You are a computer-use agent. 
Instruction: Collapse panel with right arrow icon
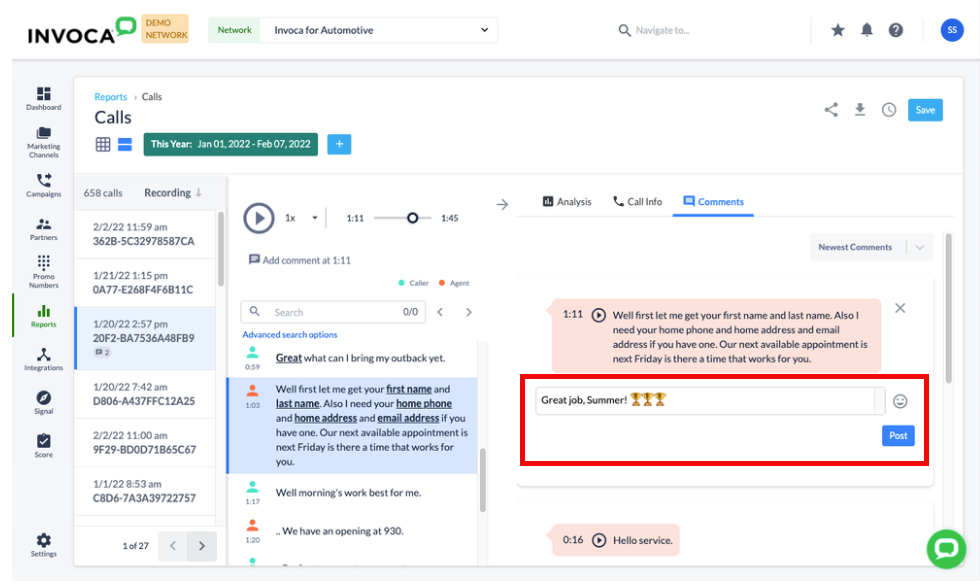tap(502, 204)
